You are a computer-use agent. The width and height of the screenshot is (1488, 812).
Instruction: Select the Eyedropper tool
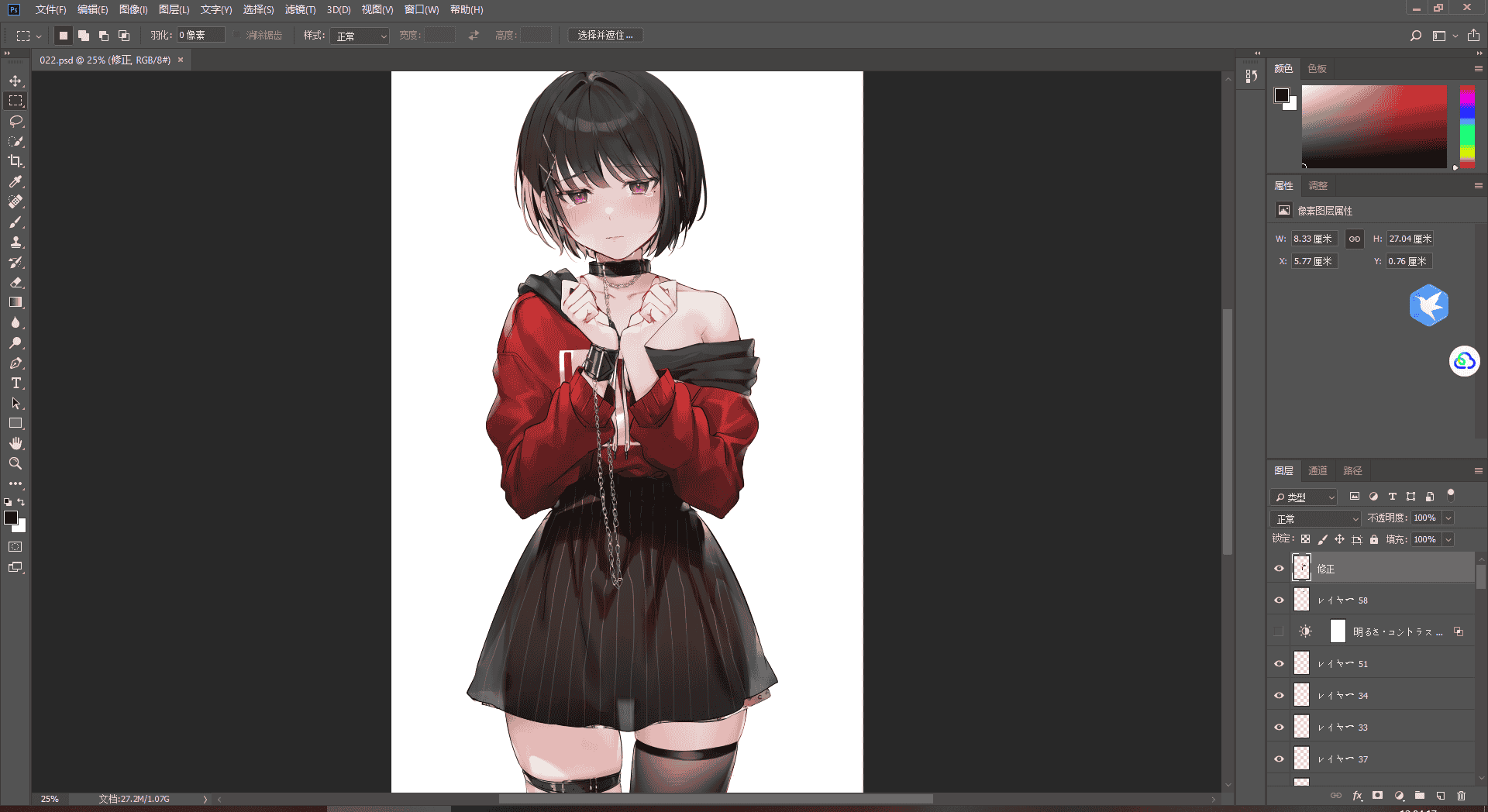tap(15, 181)
